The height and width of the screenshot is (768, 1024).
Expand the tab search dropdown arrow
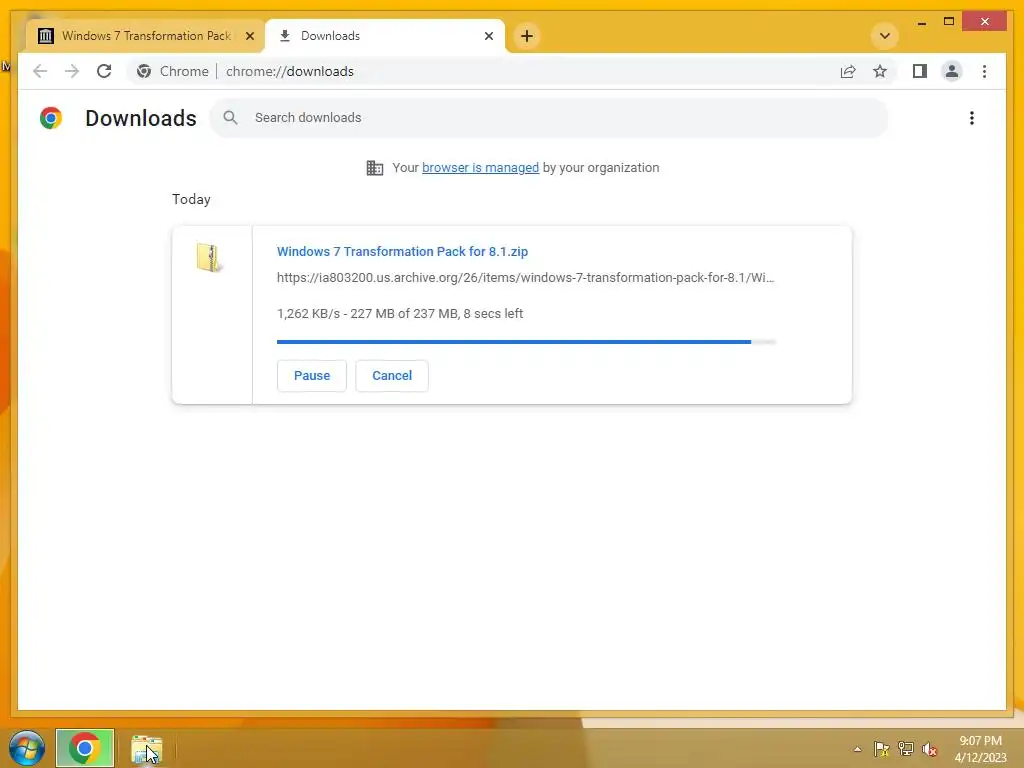point(885,36)
